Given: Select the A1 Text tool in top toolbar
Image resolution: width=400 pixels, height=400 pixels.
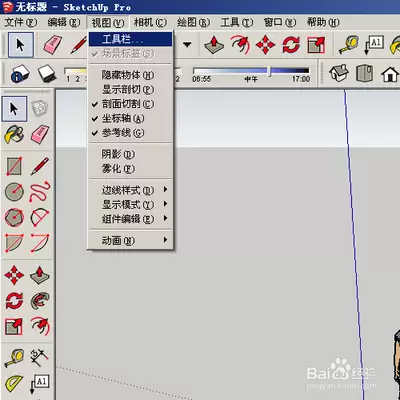Looking at the screenshot, I should (374, 45).
